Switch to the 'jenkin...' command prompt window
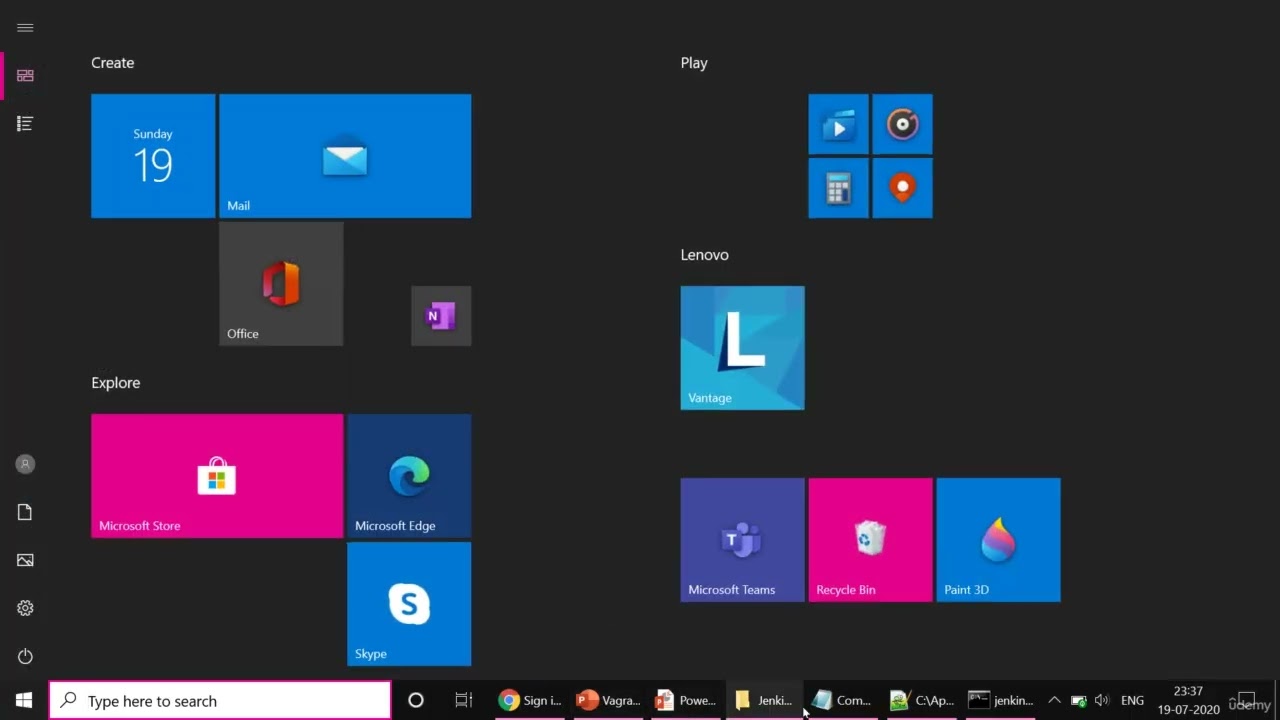The width and height of the screenshot is (1280, 720). [x=1001, y=700]
